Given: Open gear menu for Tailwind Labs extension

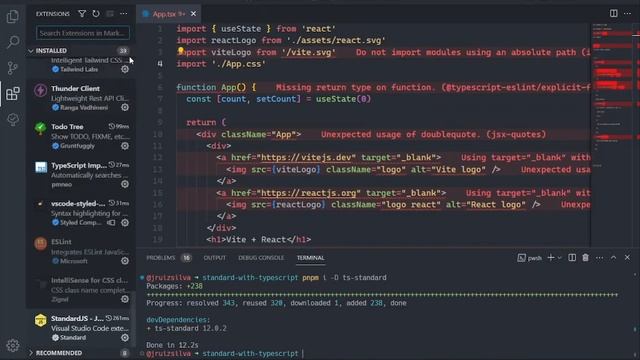Looking at the screenshot, I should [x=125, y=69].
